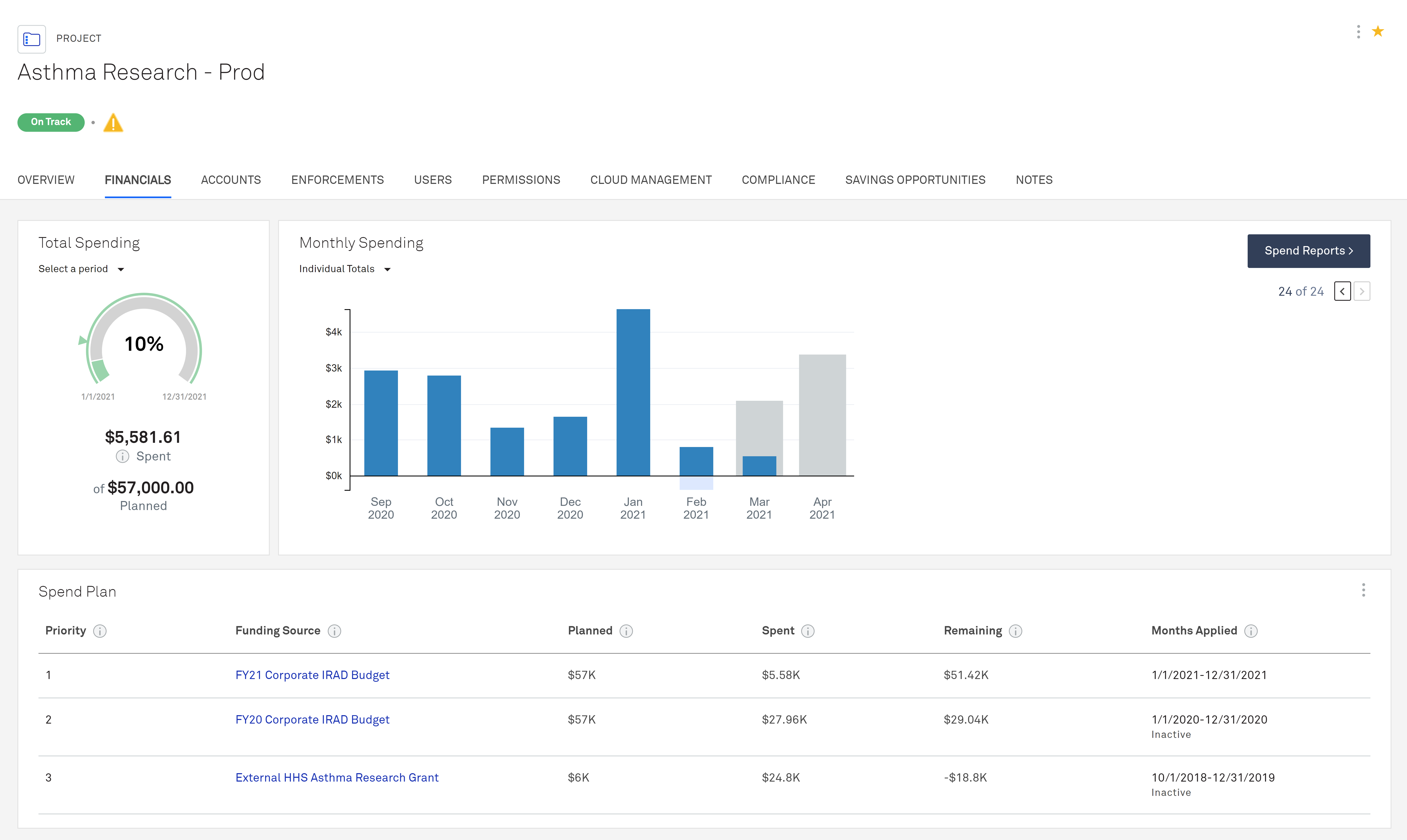Open the Spend Plan options menu
The image size is (1407, 840).
click(1363, 590)
